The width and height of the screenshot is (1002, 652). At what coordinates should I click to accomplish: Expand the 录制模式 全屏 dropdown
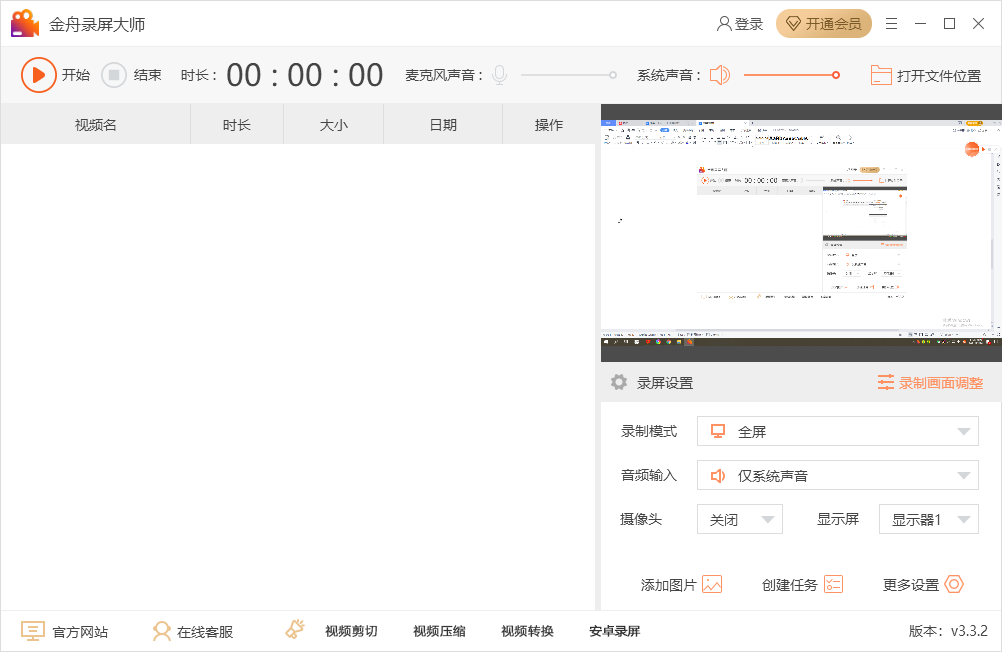pos(837,431)
